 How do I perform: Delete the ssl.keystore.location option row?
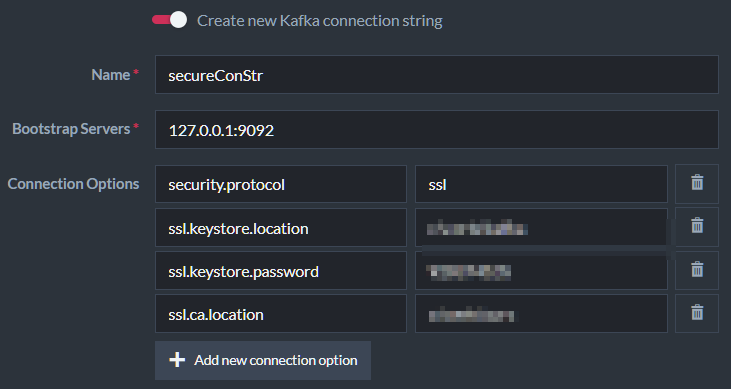point(697,227)
